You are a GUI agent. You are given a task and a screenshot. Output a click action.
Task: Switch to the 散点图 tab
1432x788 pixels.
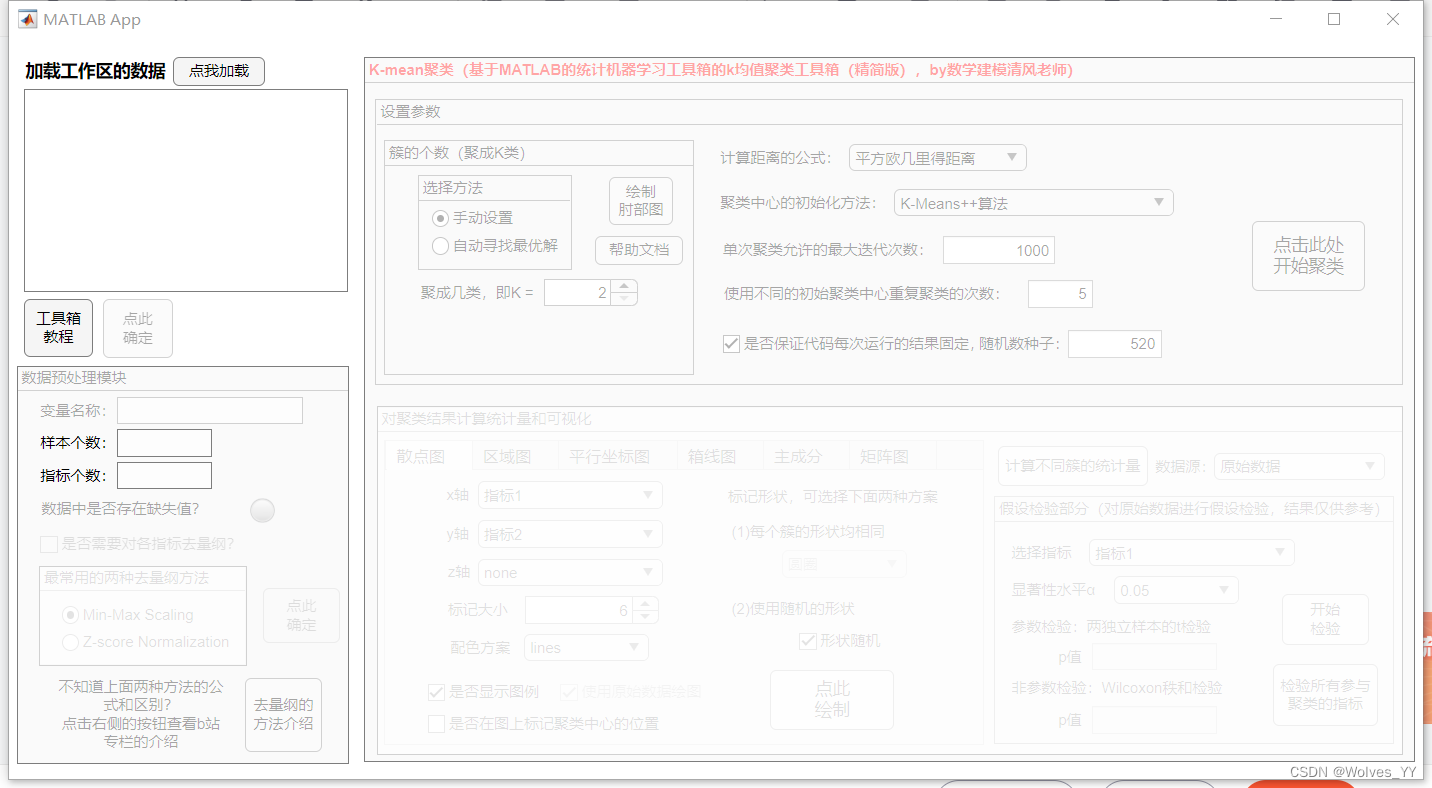[421, 456]
